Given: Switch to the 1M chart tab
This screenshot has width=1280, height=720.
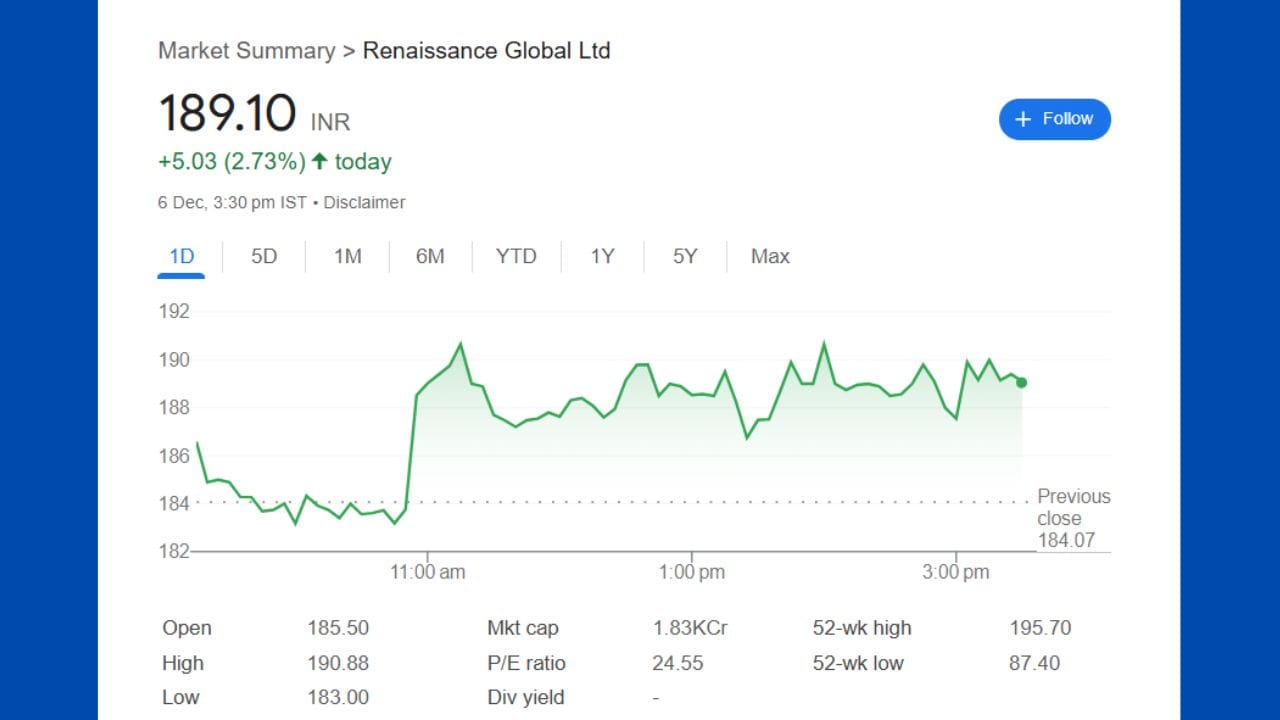Looking at the screenshot, I should tap(347, 257).
